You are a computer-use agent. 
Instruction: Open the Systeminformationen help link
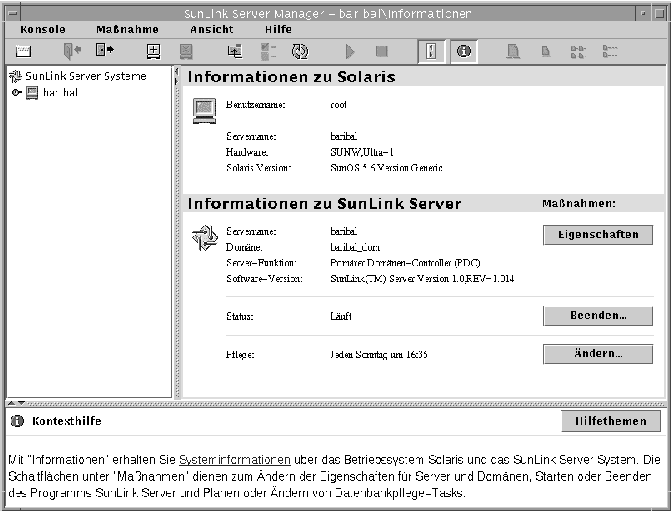click(235, 460)
